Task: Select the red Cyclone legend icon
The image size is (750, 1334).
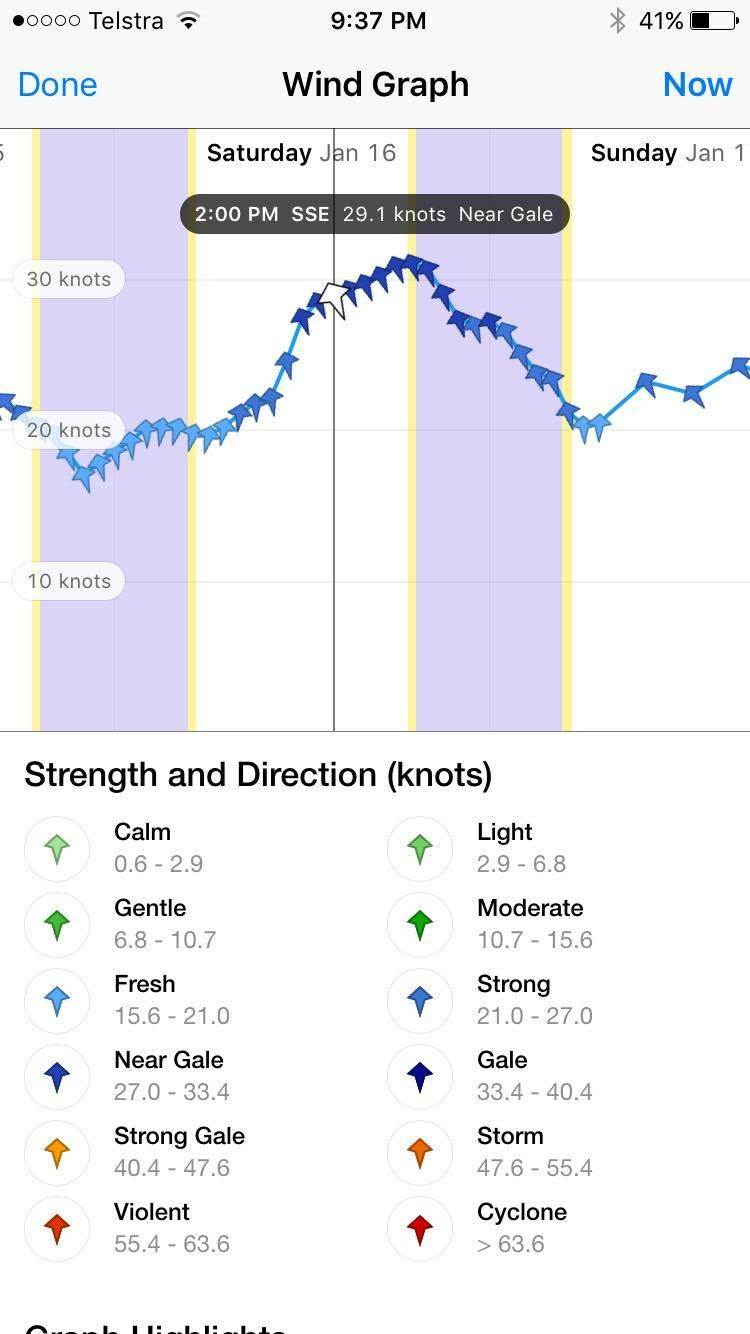Action: (420, 1229)
